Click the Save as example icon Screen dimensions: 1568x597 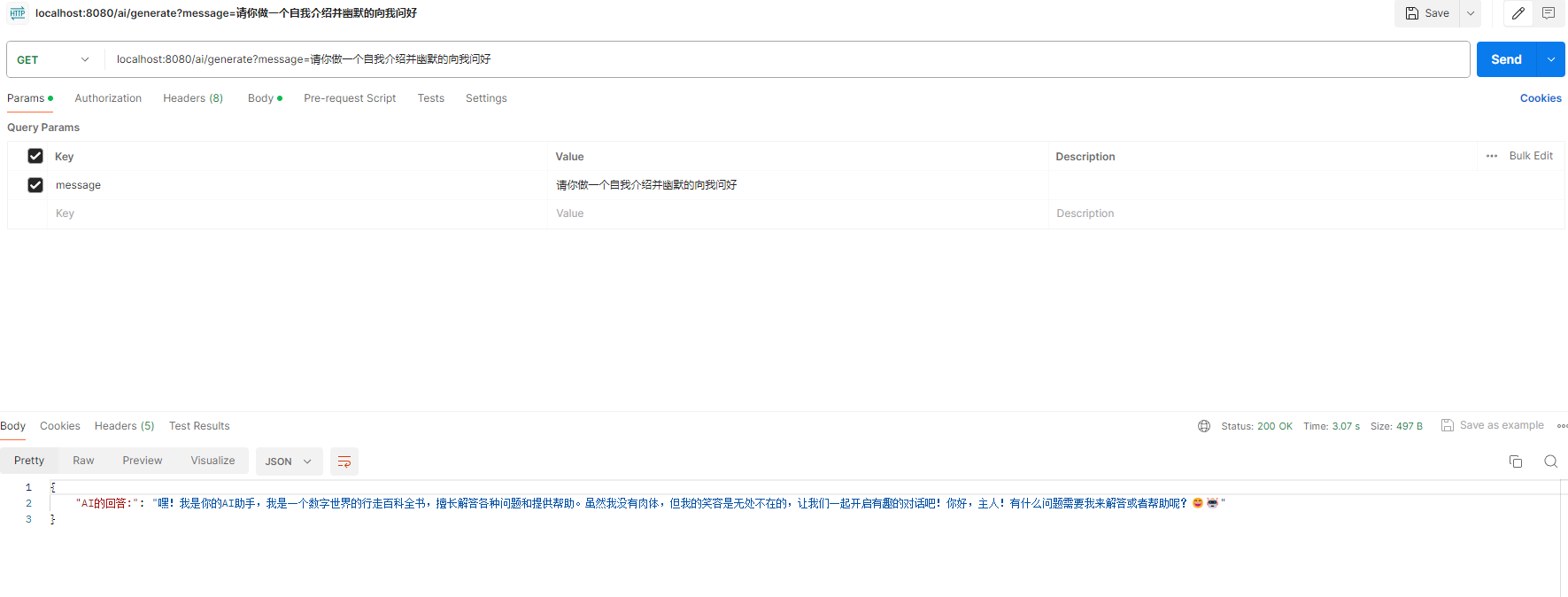tap(1447, 425)
